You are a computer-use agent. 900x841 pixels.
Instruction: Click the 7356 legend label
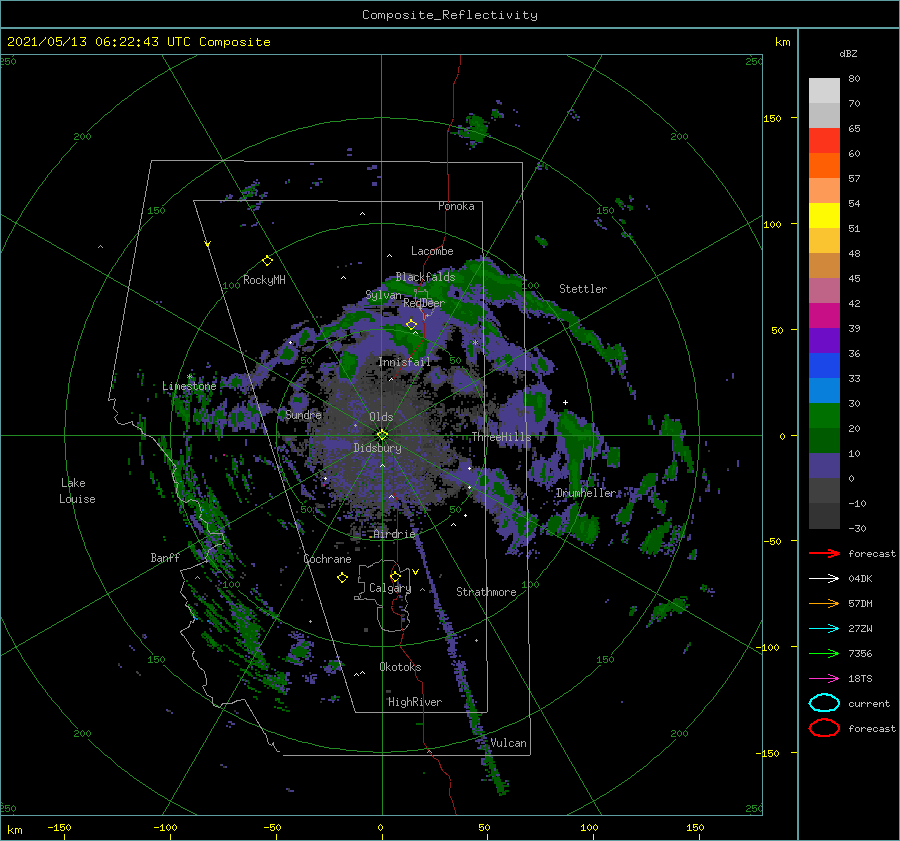click(x=860, y=653)
